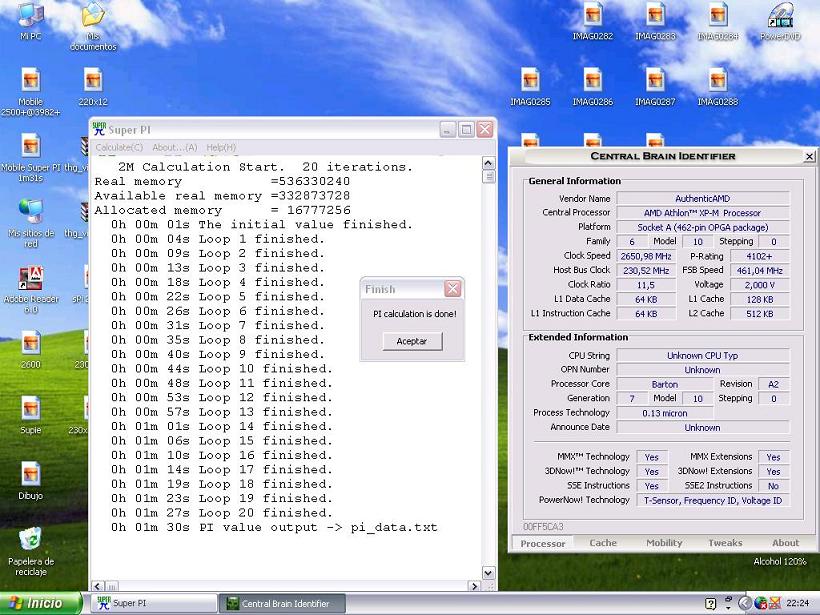The height and width of the screenshot is (615, 820).
Task: Open the Mobility tab
Action: point(664,543)
